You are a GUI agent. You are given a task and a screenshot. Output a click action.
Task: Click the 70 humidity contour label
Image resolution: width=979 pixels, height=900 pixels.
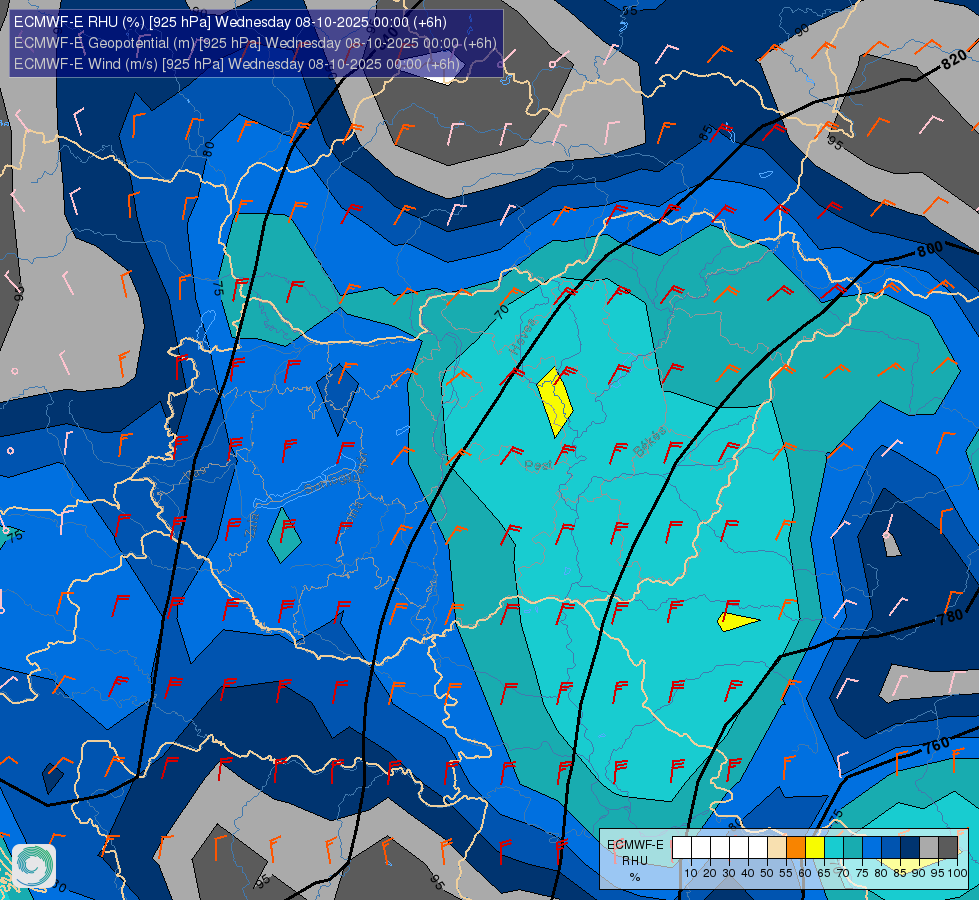[502, 311]
